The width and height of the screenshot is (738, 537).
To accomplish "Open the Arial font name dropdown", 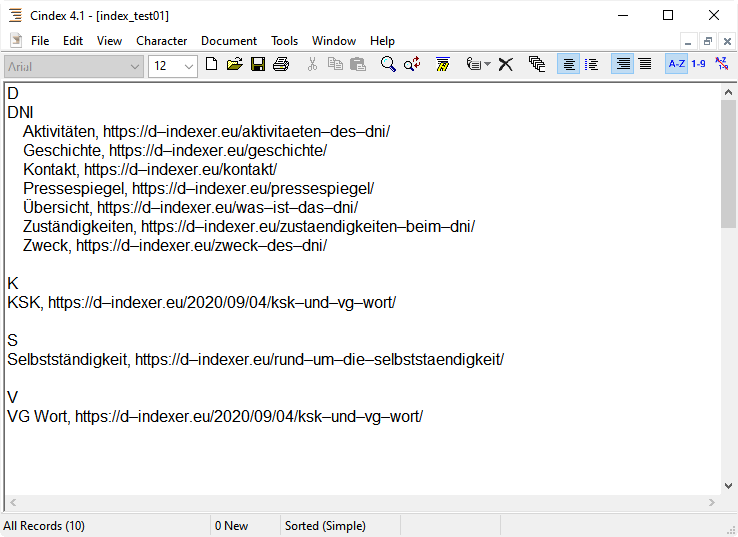I will 135,66.
